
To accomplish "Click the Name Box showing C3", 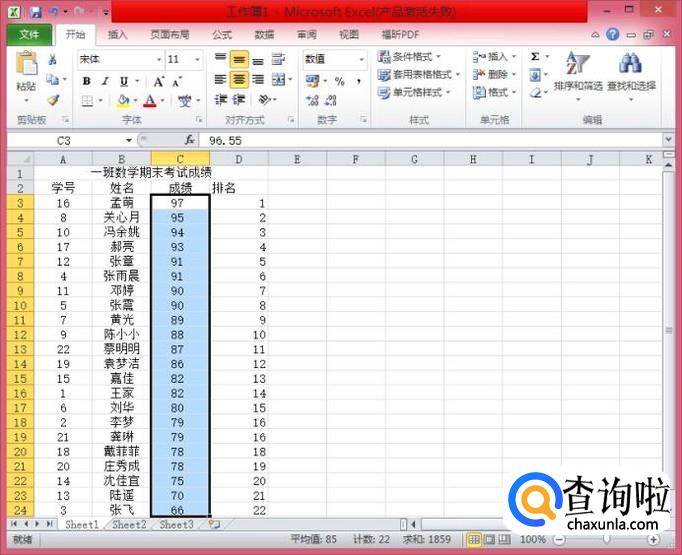I will point(64,140).
